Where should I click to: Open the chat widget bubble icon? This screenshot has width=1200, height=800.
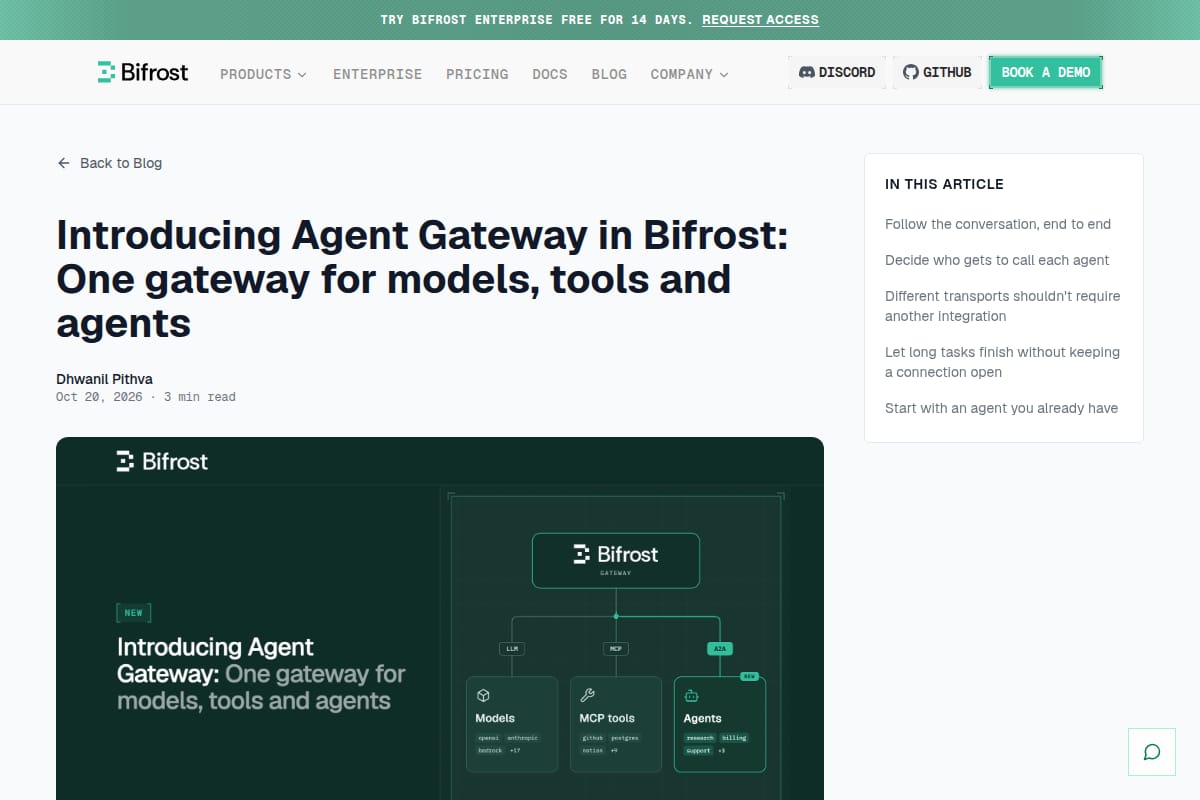coord(1152,752)
